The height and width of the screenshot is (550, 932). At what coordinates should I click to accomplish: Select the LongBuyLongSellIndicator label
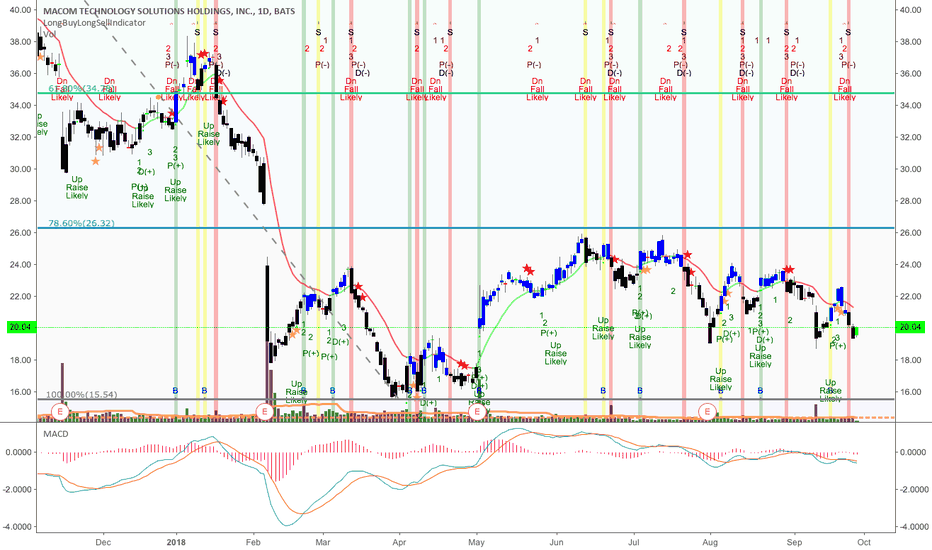[x=94, y=23]
